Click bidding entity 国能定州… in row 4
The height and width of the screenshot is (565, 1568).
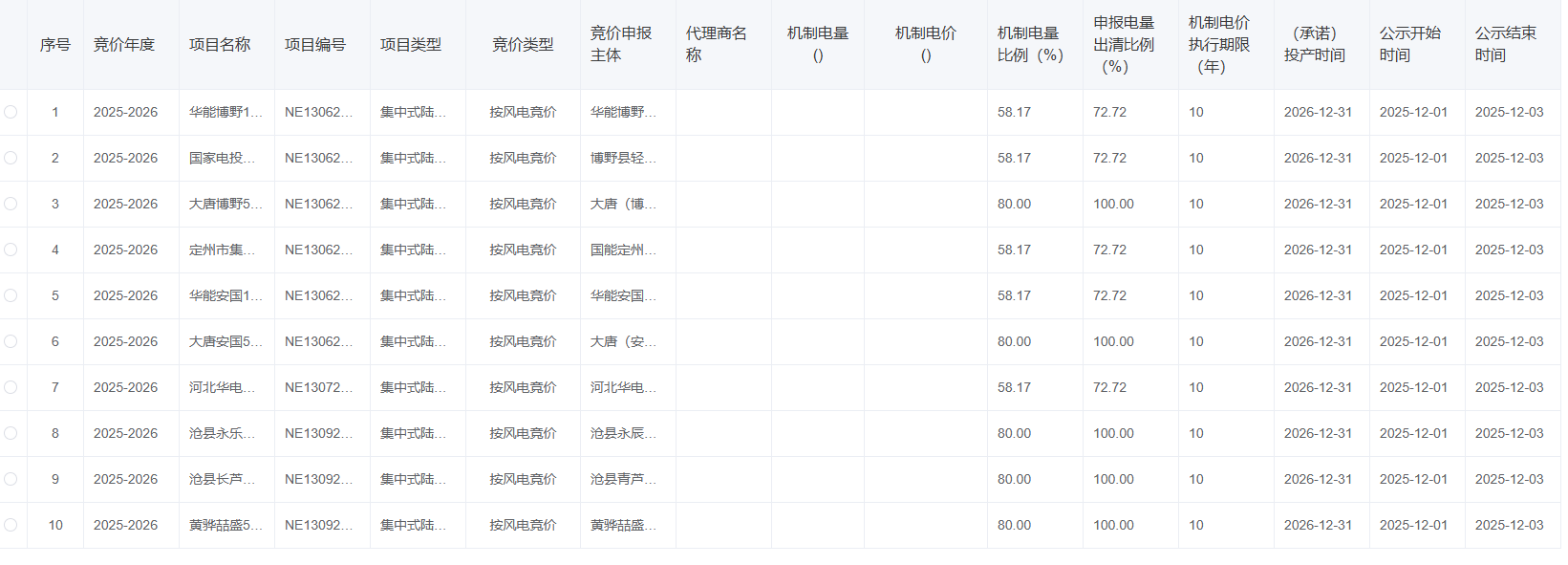tap(623, 250)
